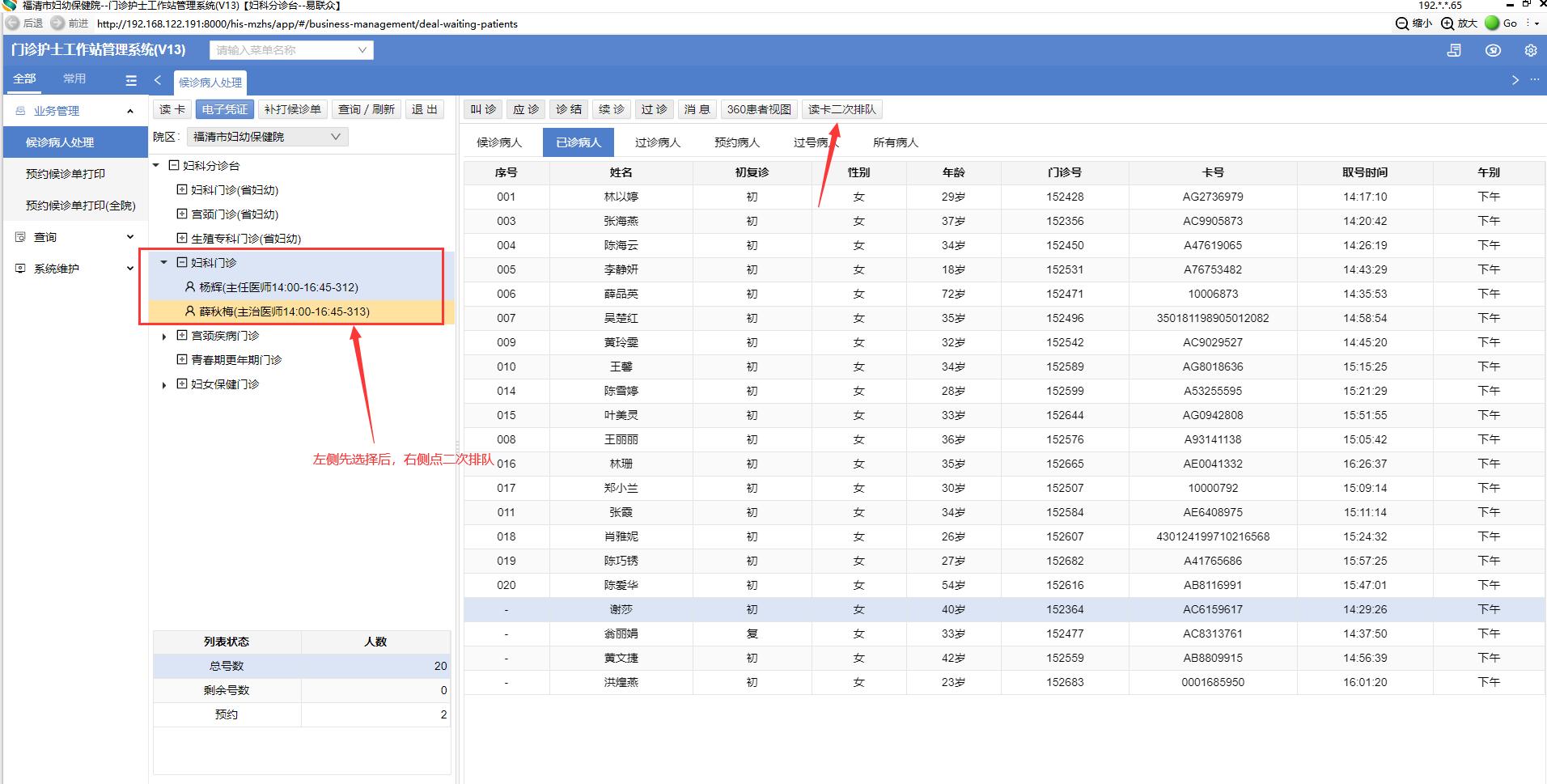Toggle the plus box beside 妇科门诊(省妇幼)
The height and width of the screenshot is (784, 1547).
[182, 189]
